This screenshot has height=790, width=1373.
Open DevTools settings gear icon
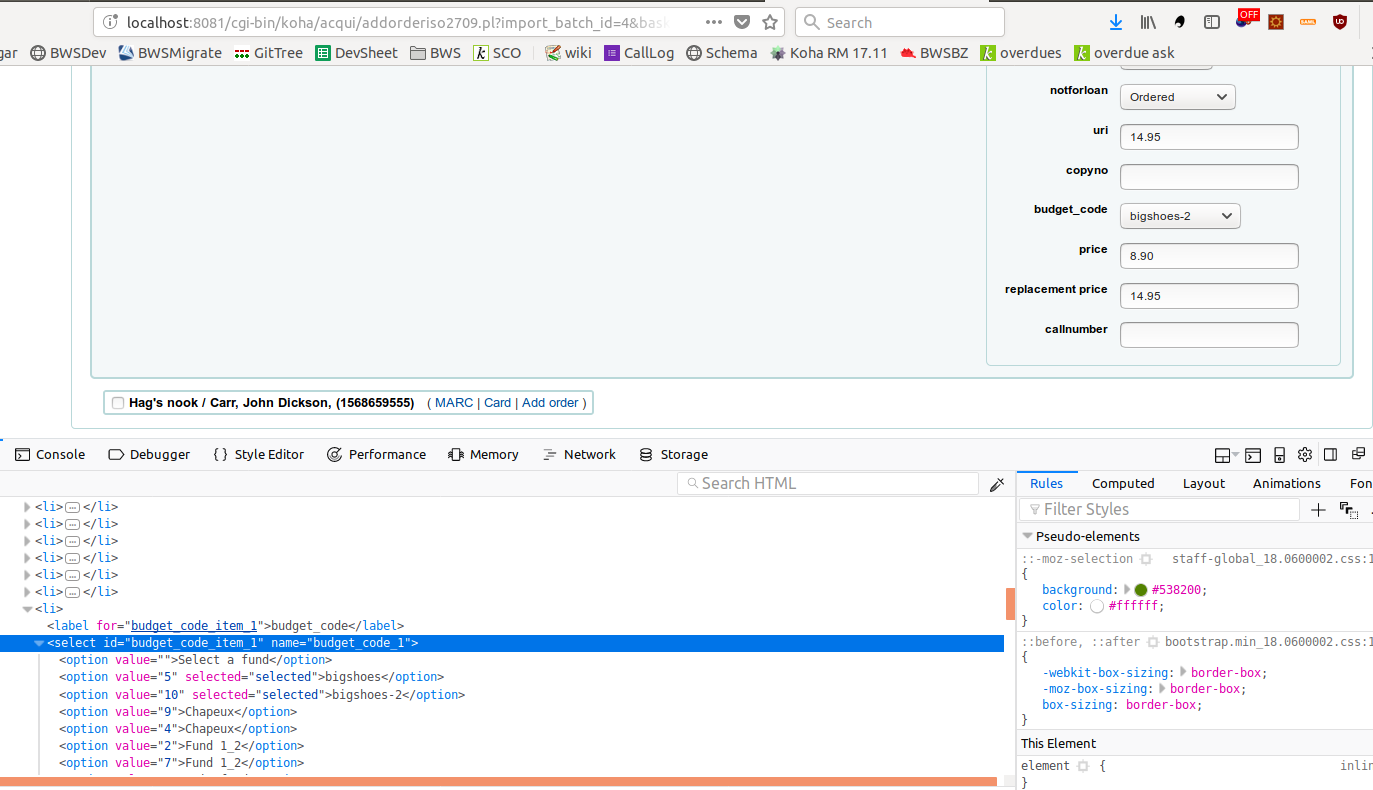pos(1304,455)
